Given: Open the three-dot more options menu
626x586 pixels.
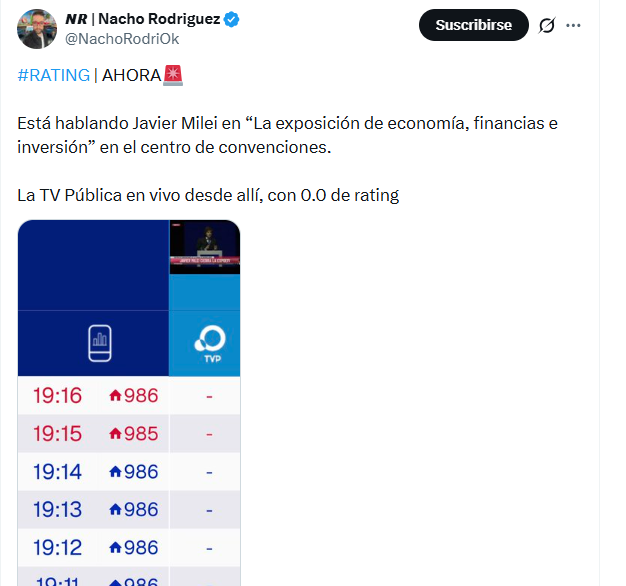Looking at the screenshot, I should (573, 25).
